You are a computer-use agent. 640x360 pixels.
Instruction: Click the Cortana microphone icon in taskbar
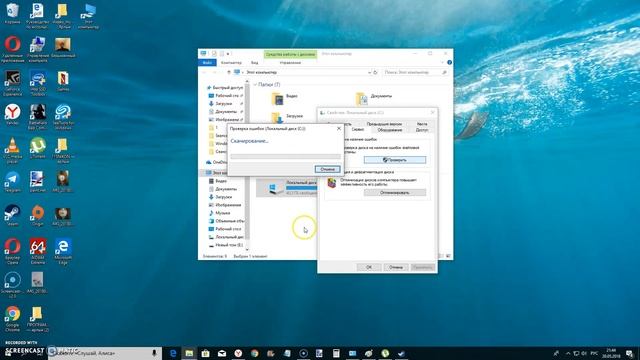pos(154,353)
